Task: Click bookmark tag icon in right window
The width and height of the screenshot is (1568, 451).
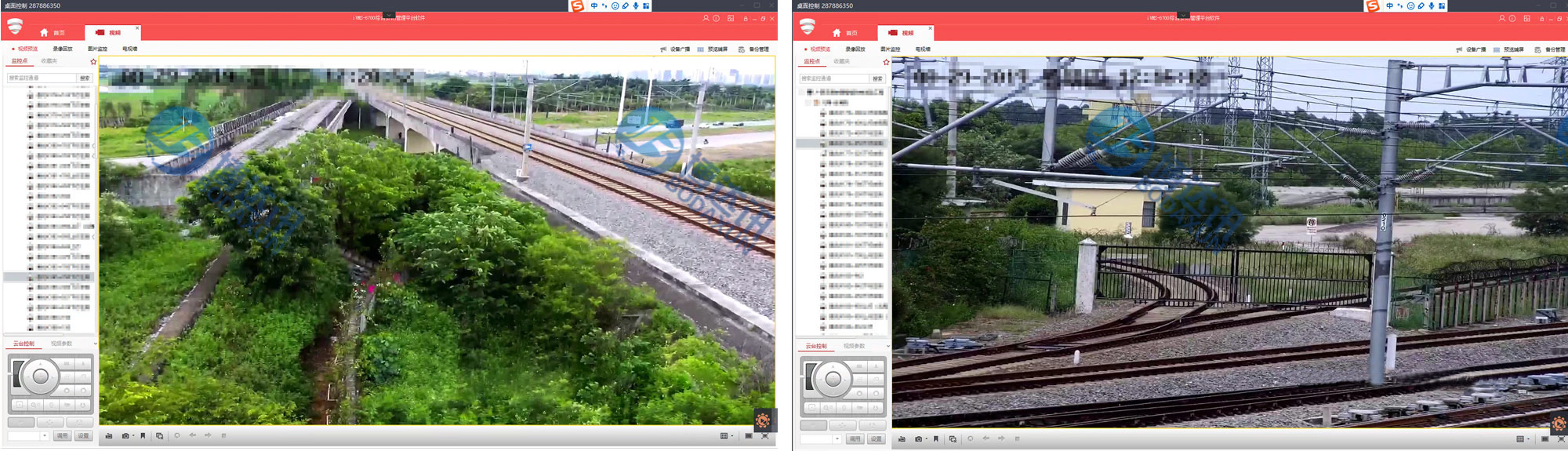Action: coord(936,438)
